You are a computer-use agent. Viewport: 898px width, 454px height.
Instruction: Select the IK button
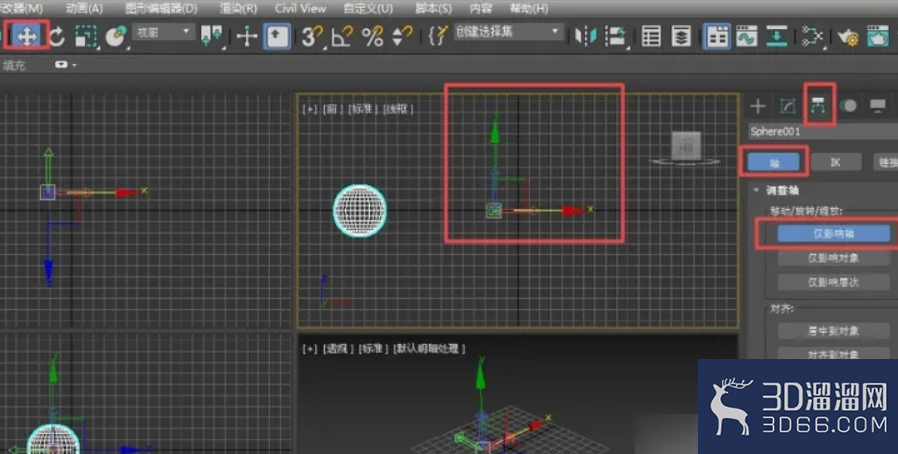836,162
